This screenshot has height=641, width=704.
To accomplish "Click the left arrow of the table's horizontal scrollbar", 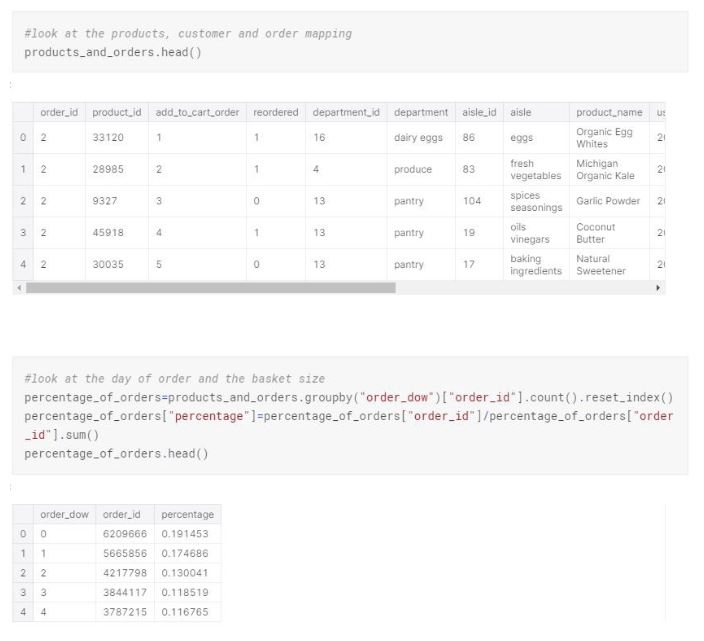I will [x=19, y=288].
